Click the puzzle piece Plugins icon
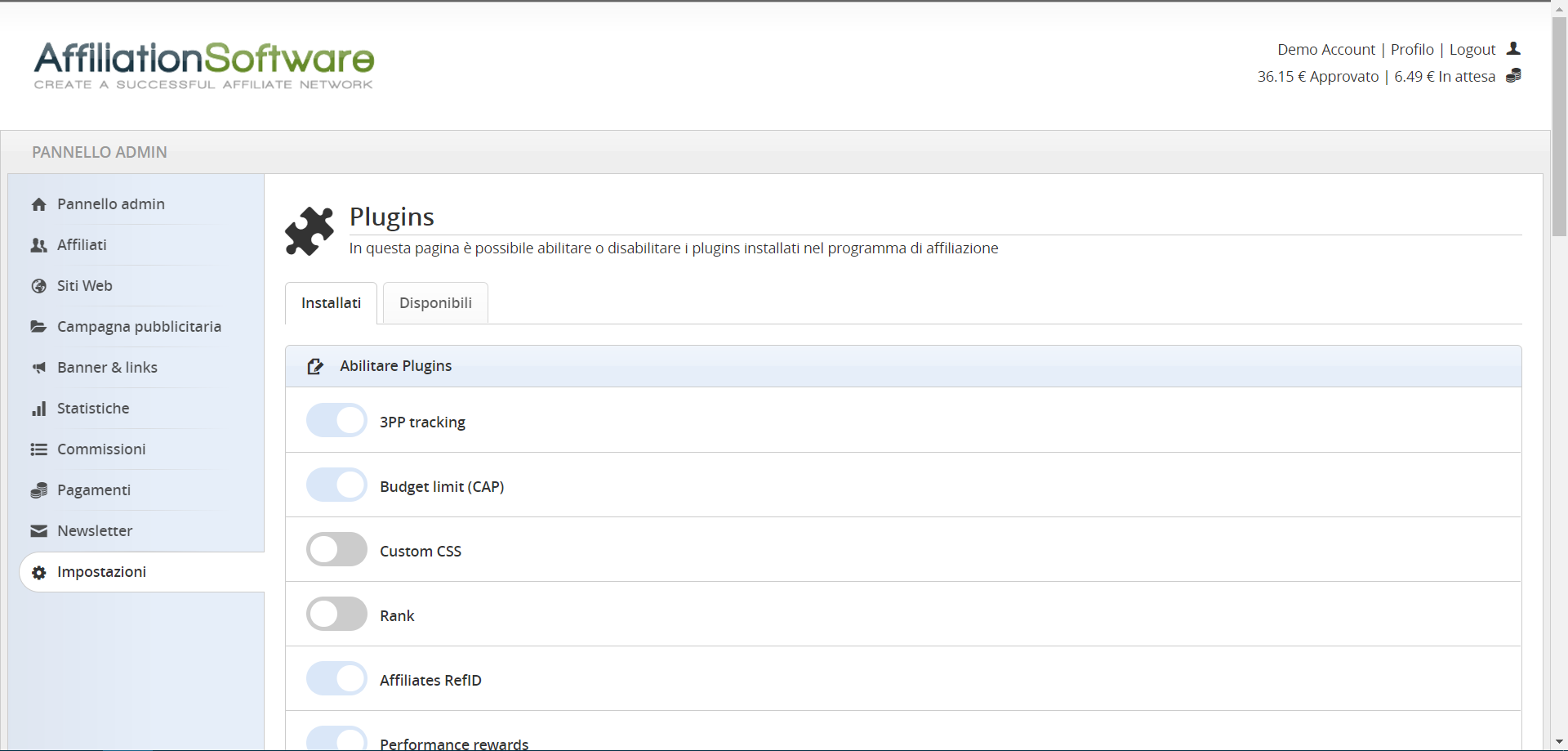The height and width of the screenshot is (751, 1568). click(310, 231)
